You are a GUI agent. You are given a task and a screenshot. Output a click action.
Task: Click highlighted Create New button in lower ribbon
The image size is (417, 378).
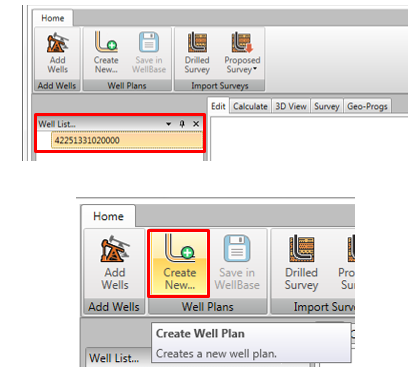click(x=179, y=263)
